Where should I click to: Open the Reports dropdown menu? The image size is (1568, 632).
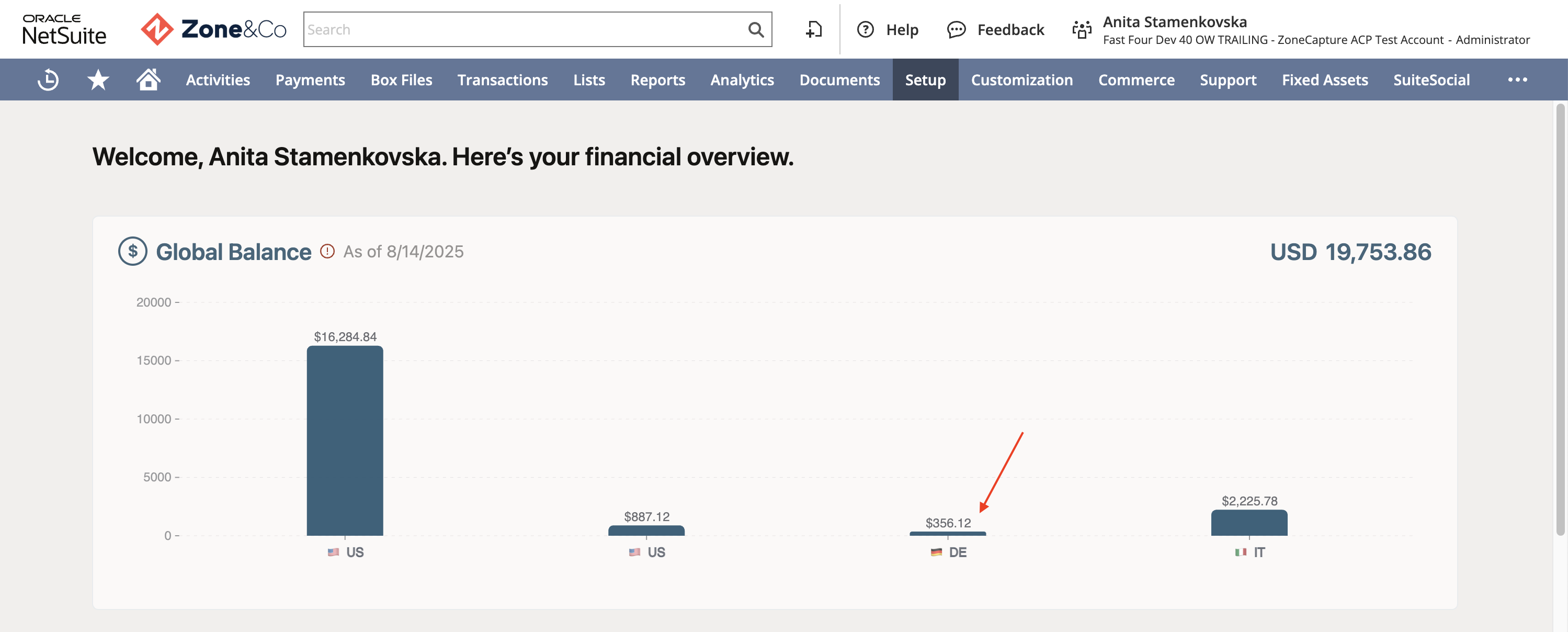[657, 80]
